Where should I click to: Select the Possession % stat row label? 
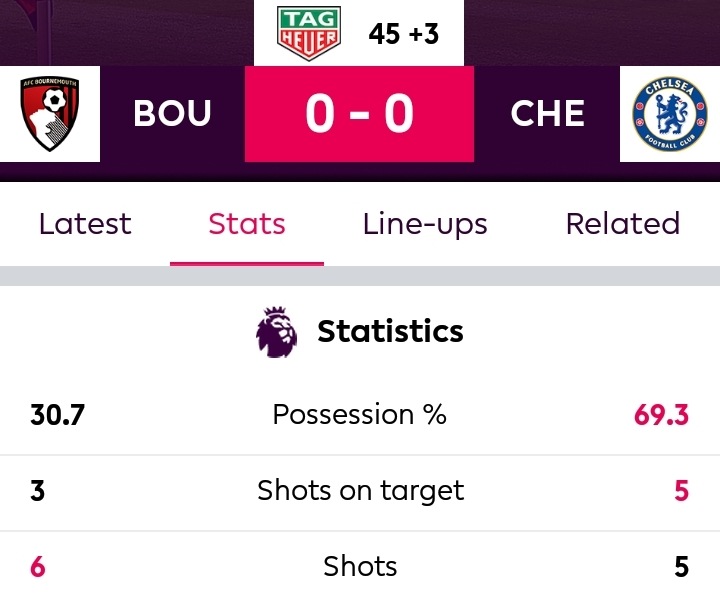click(360, 415)
